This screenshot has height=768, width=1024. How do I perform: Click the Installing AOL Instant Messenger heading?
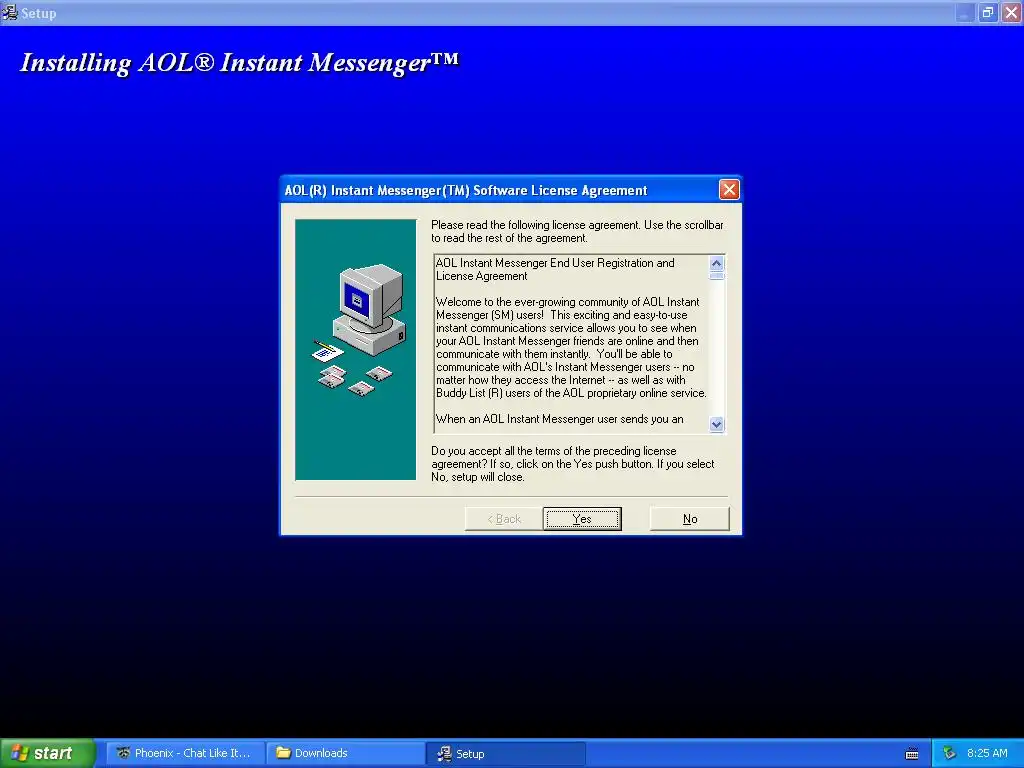point(240,63)
